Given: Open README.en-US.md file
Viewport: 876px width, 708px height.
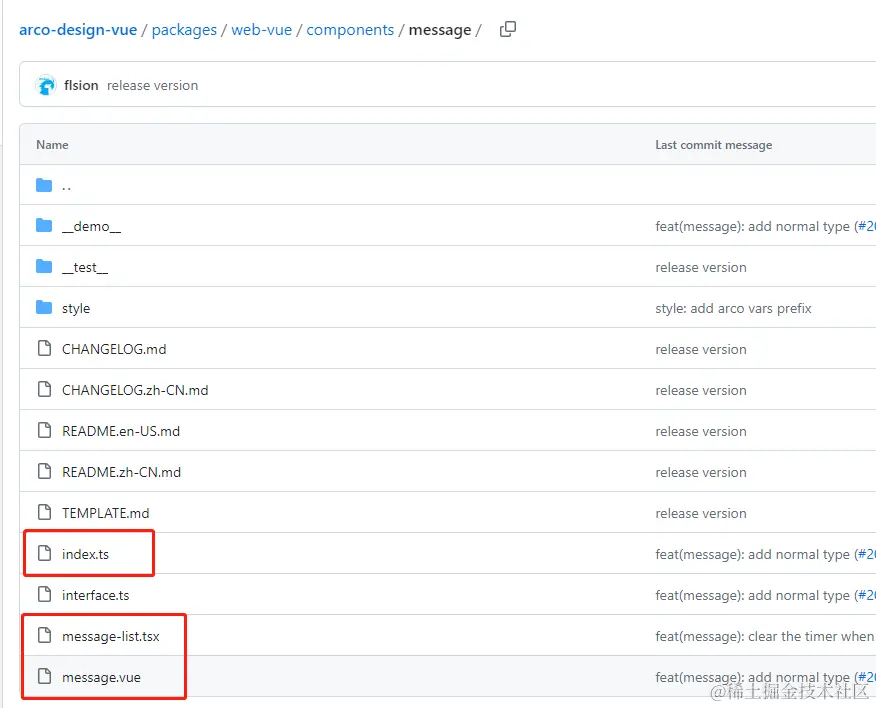Looking at the screenshot, I should (x=121, y=431).
